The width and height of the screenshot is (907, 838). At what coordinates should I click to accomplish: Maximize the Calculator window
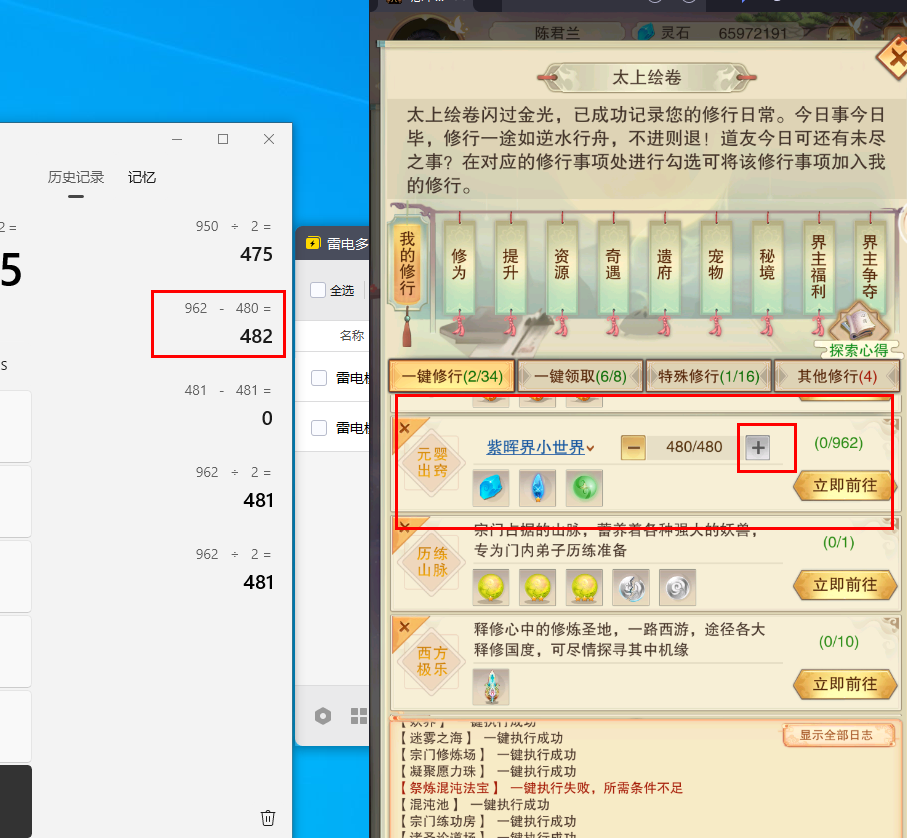tap(223, 139)
